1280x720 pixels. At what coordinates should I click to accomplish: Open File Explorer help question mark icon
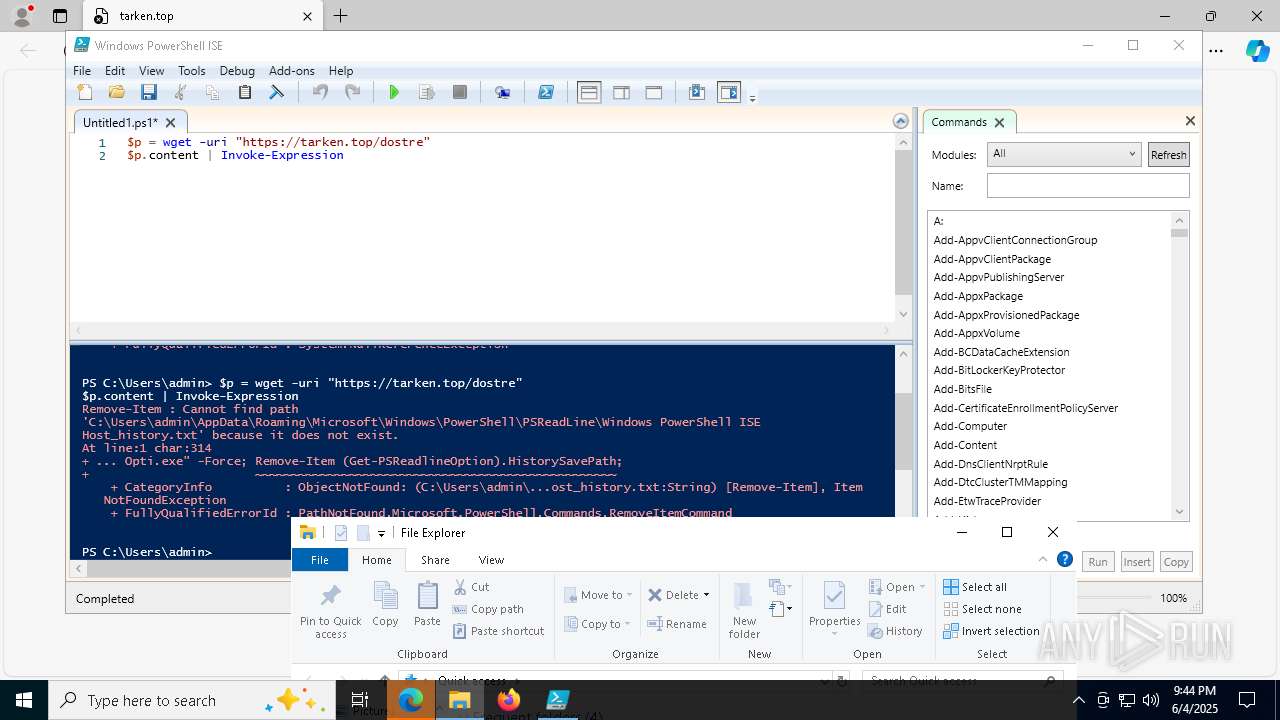click(1065, 560)
